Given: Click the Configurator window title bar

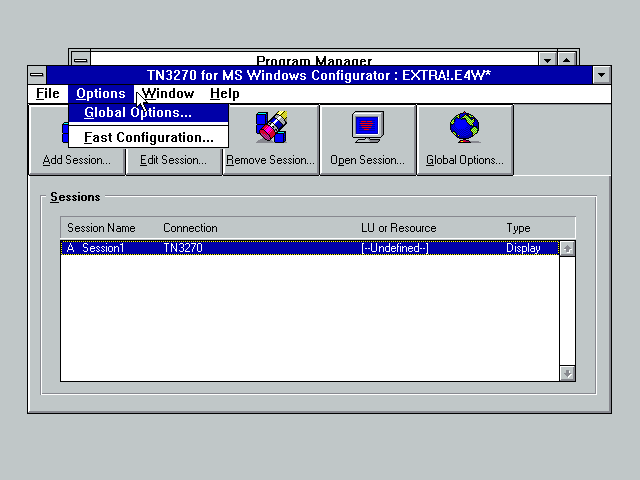Looking at the screenshot, I should pyautogui.click(x=319, y=75).
